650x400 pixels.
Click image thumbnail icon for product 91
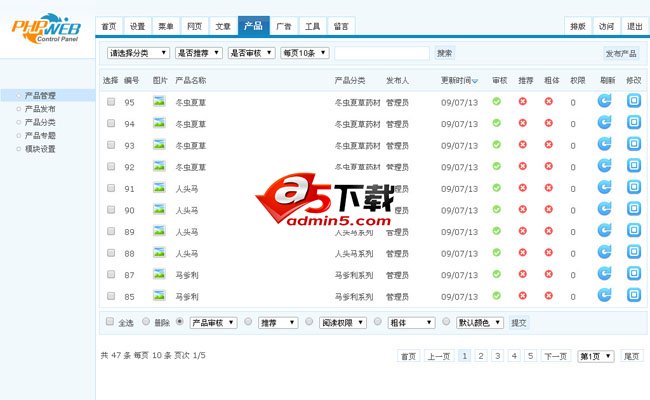(x=159, y=187)
